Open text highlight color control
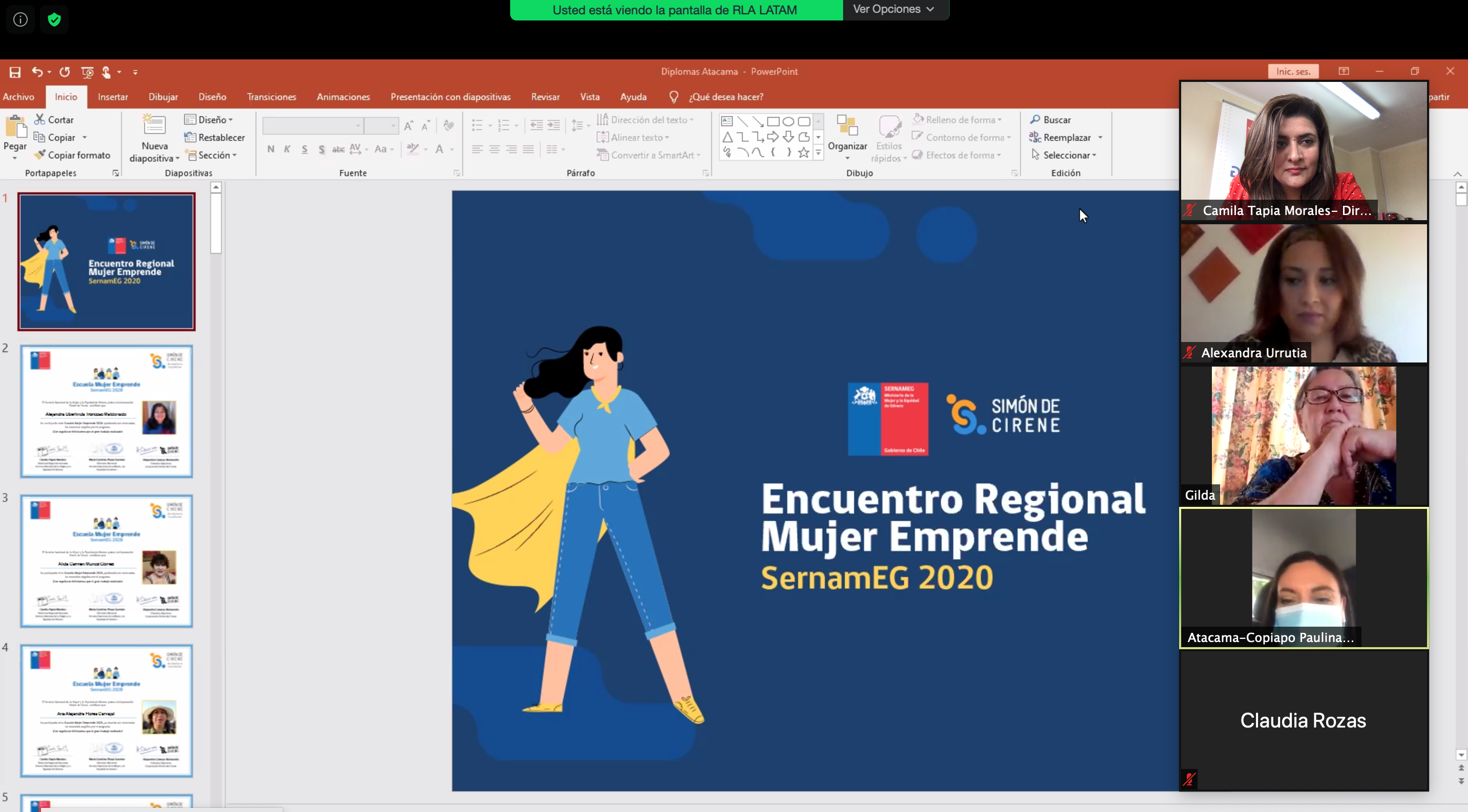1468x812 pixels. point(416,149)
